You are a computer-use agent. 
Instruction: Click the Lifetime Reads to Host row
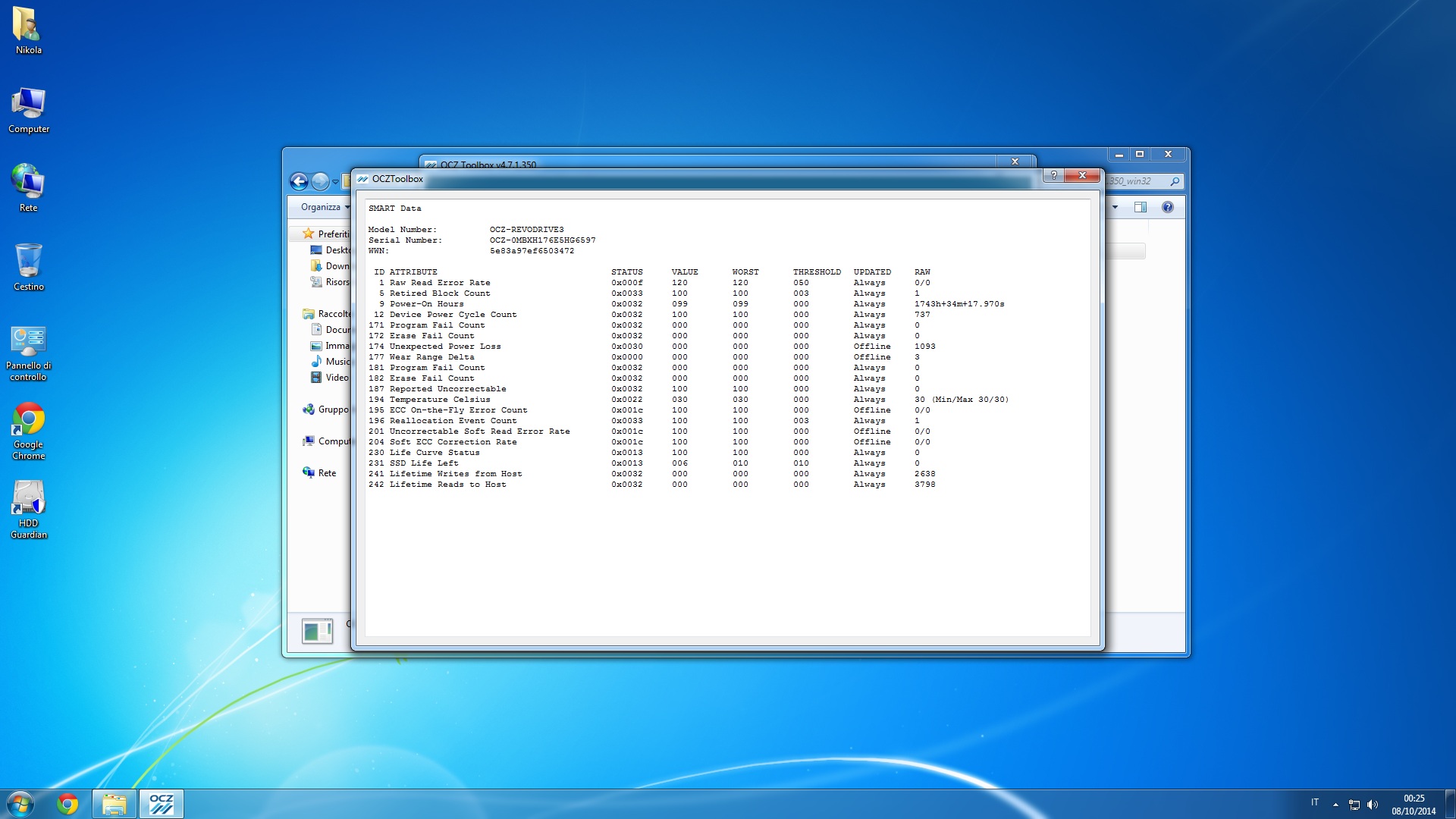651,485
